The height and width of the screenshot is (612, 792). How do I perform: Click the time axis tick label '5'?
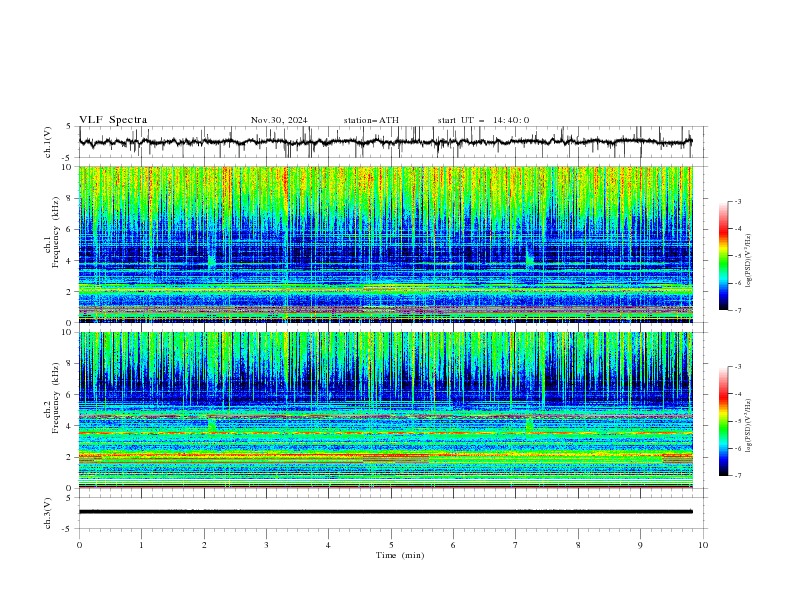pos(391,545)
